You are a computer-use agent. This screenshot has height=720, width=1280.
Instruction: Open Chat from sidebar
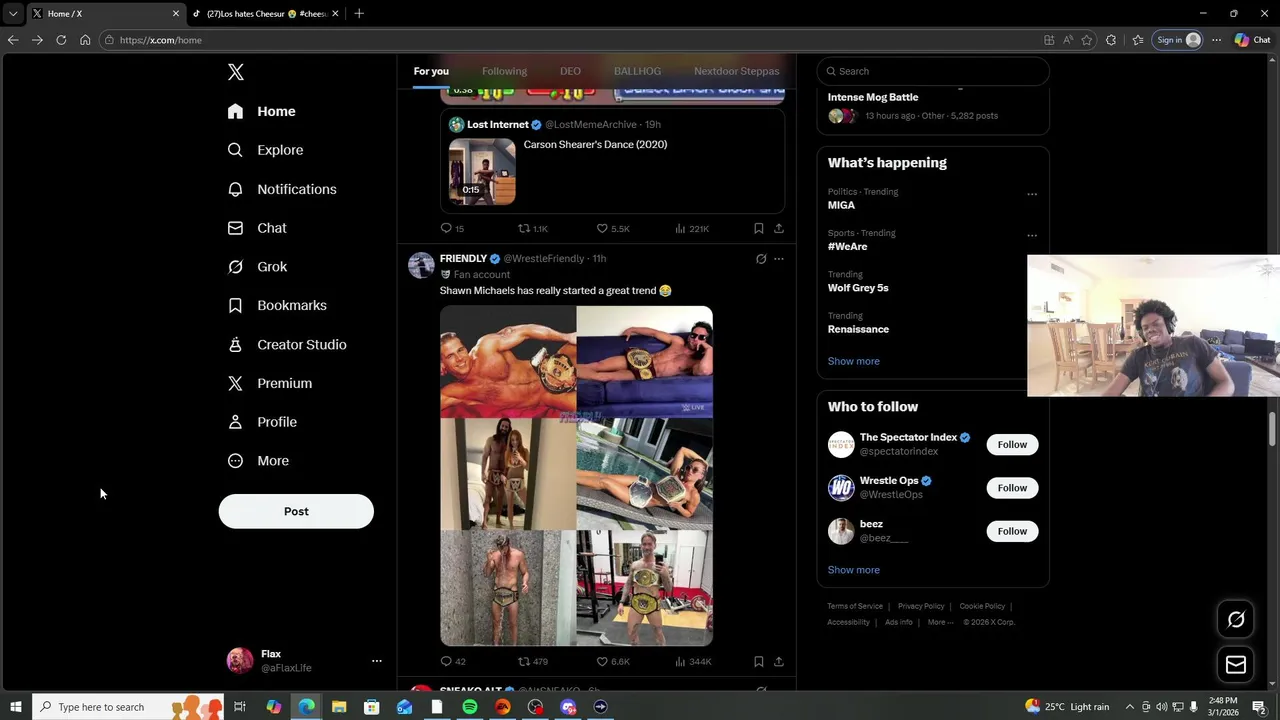(257, 228)
